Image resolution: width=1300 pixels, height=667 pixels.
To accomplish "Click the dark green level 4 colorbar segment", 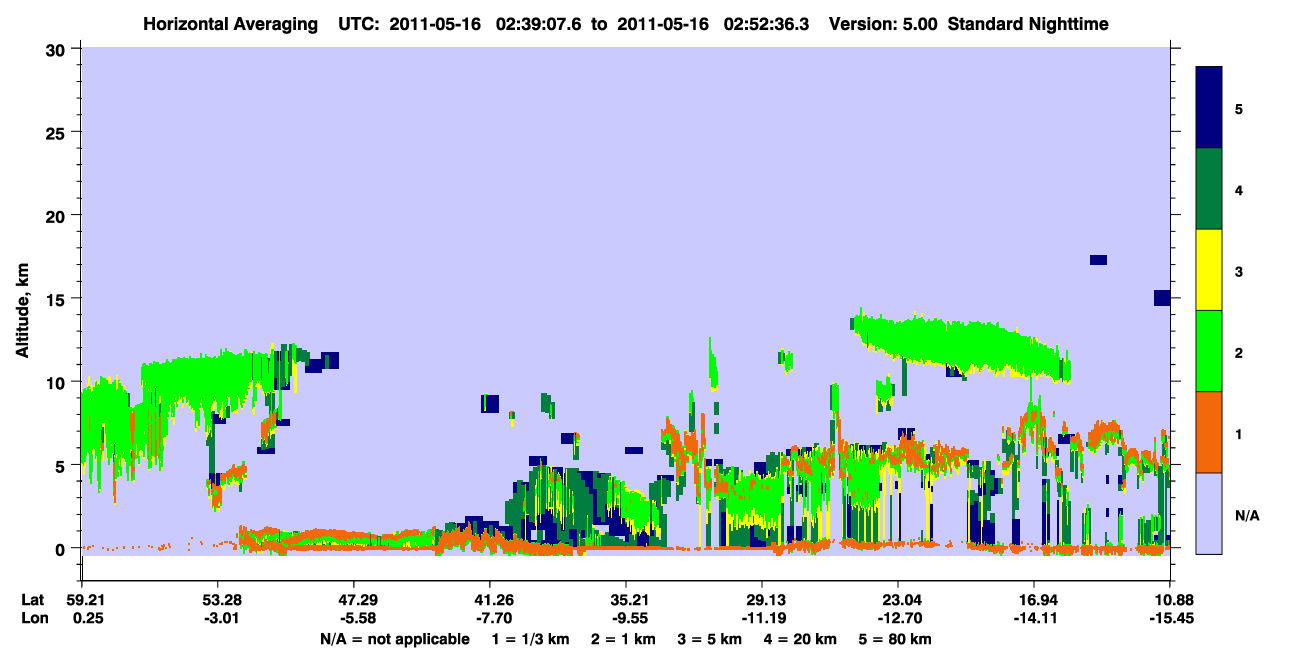I will [x=1209, y=189].
